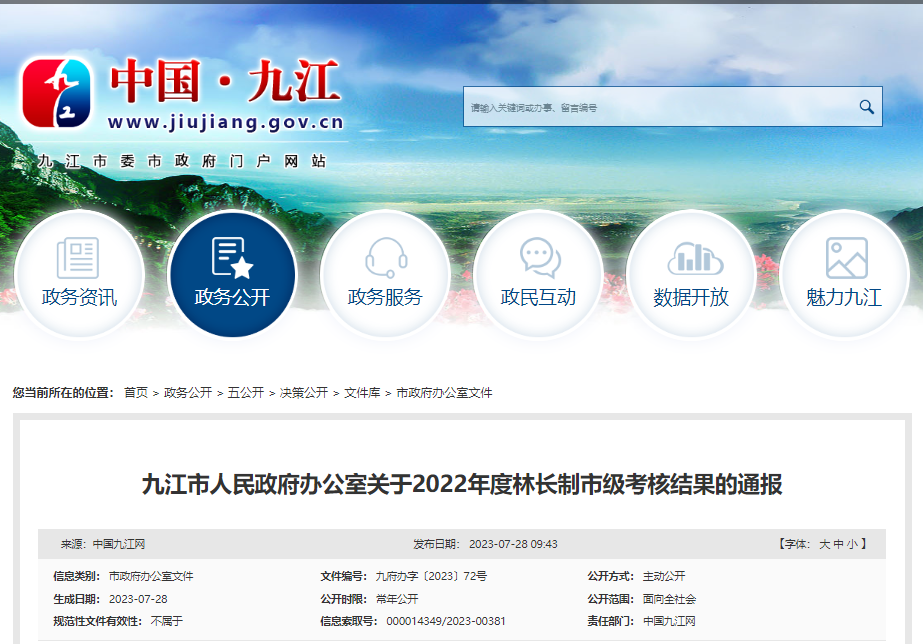Screen dimensions: 923x644
Task: Click source text 中国九江网 after 来源
Action: coord(119,545)
